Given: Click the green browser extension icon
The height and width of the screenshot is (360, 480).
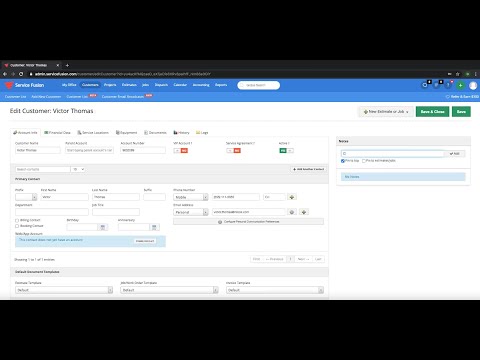Looking at the screenshot, I should 467,74.
